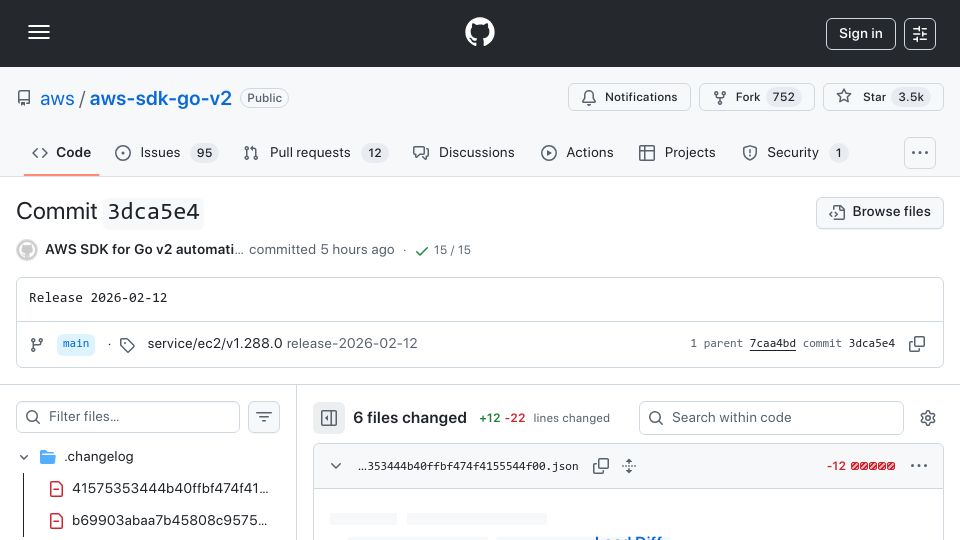The image size is (960, 540).
Task: Click the Filter files input field
Action: click(x=128, y=417)
